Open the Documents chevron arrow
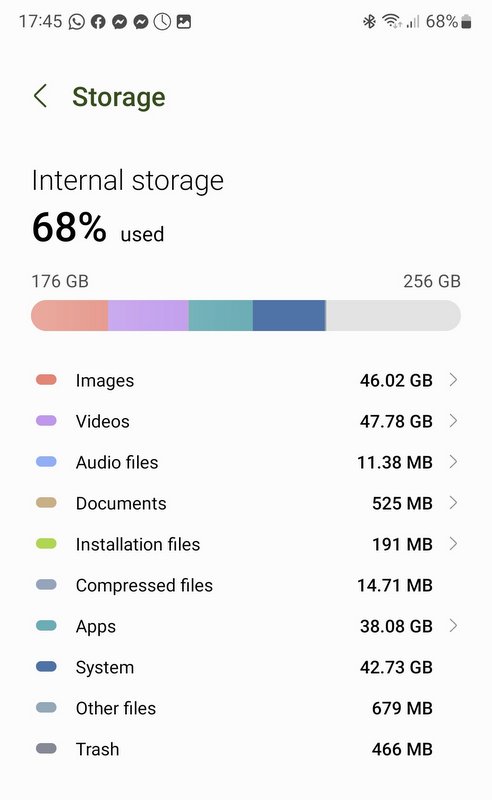The image size is (492, 800). tap(453, 503)
